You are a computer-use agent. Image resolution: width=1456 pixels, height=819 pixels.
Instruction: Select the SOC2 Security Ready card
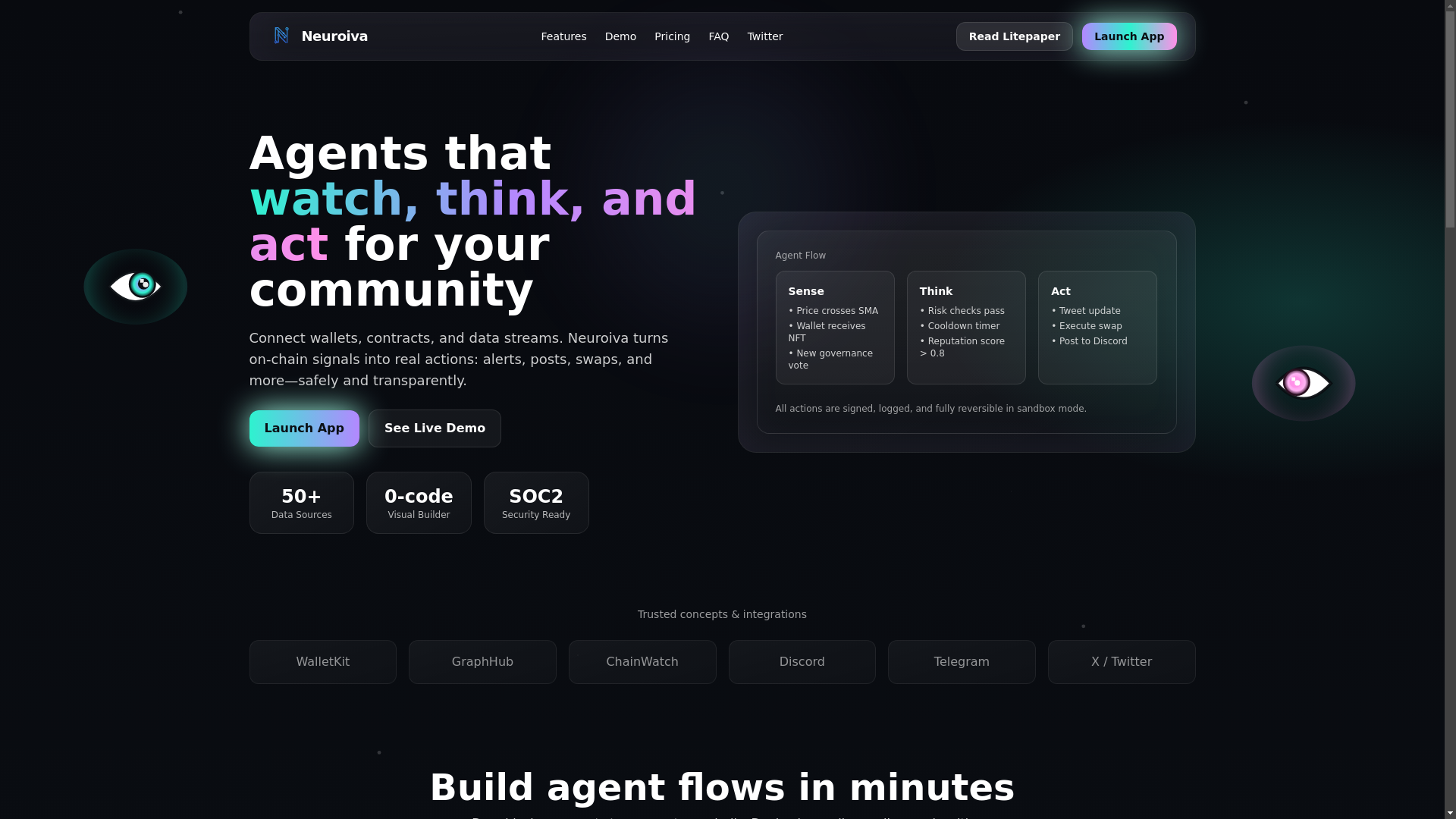(x=536, y=503)
